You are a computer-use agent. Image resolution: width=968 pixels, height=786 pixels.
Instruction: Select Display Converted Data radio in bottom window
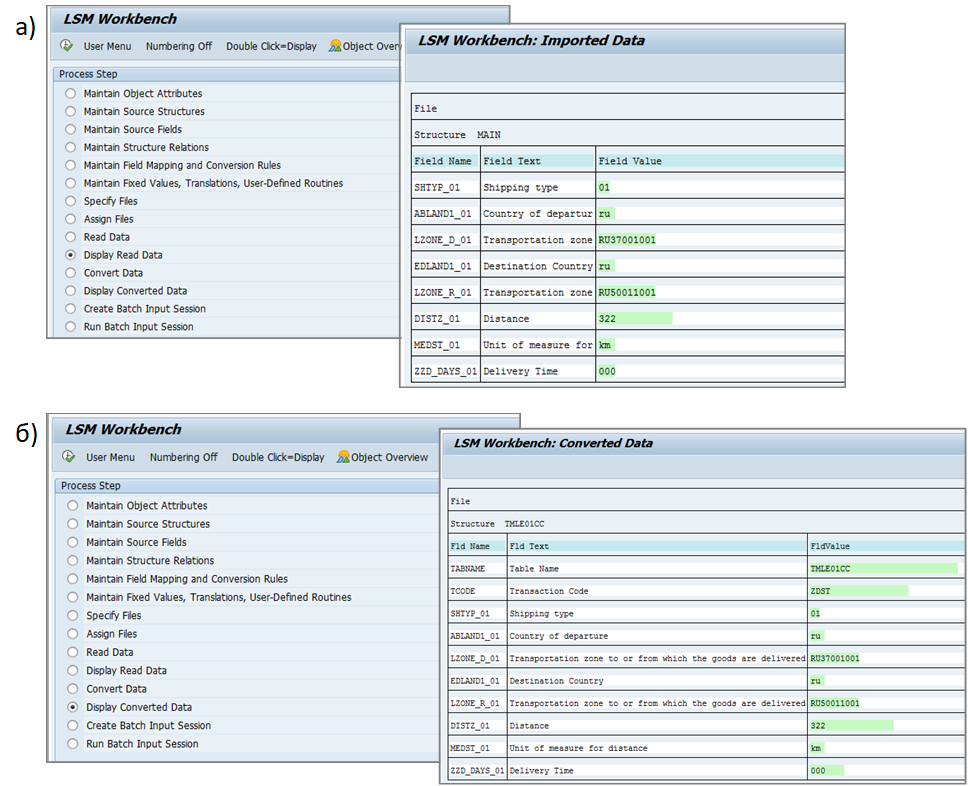pos(73,707)
